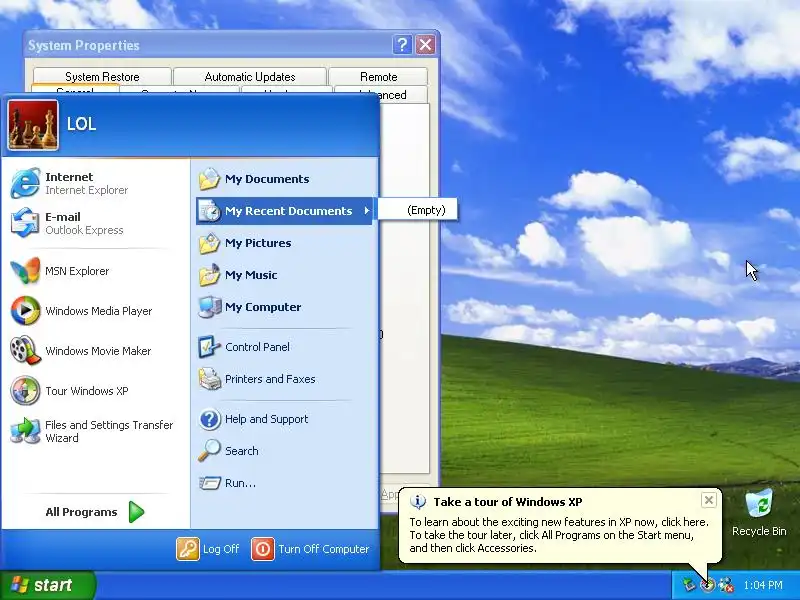Screen dimensions: 800x600
Task: Open the Control Panel icon
Action: pyautogui.click(x=209, y=347)
